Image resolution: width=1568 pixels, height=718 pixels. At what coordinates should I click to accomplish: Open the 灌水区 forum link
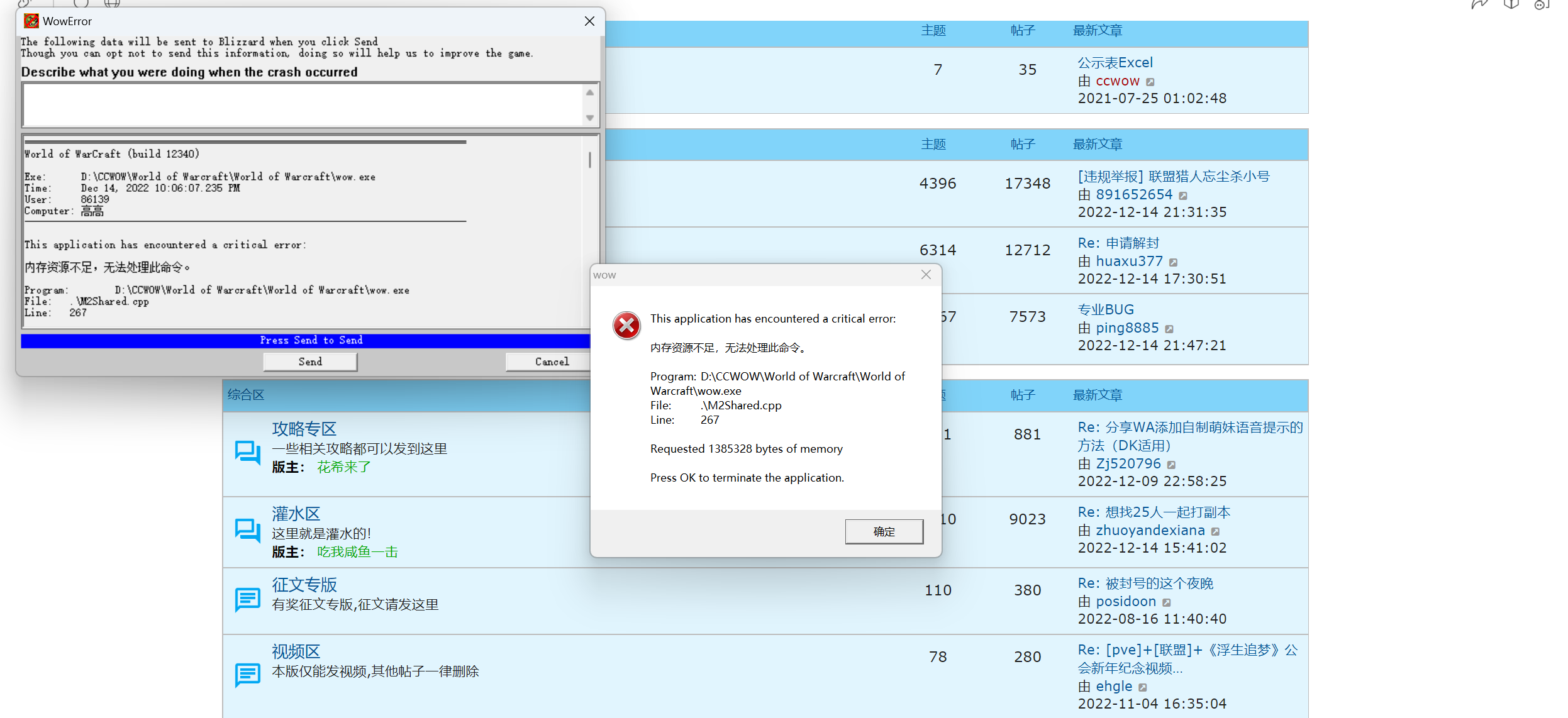click(296, 514)
